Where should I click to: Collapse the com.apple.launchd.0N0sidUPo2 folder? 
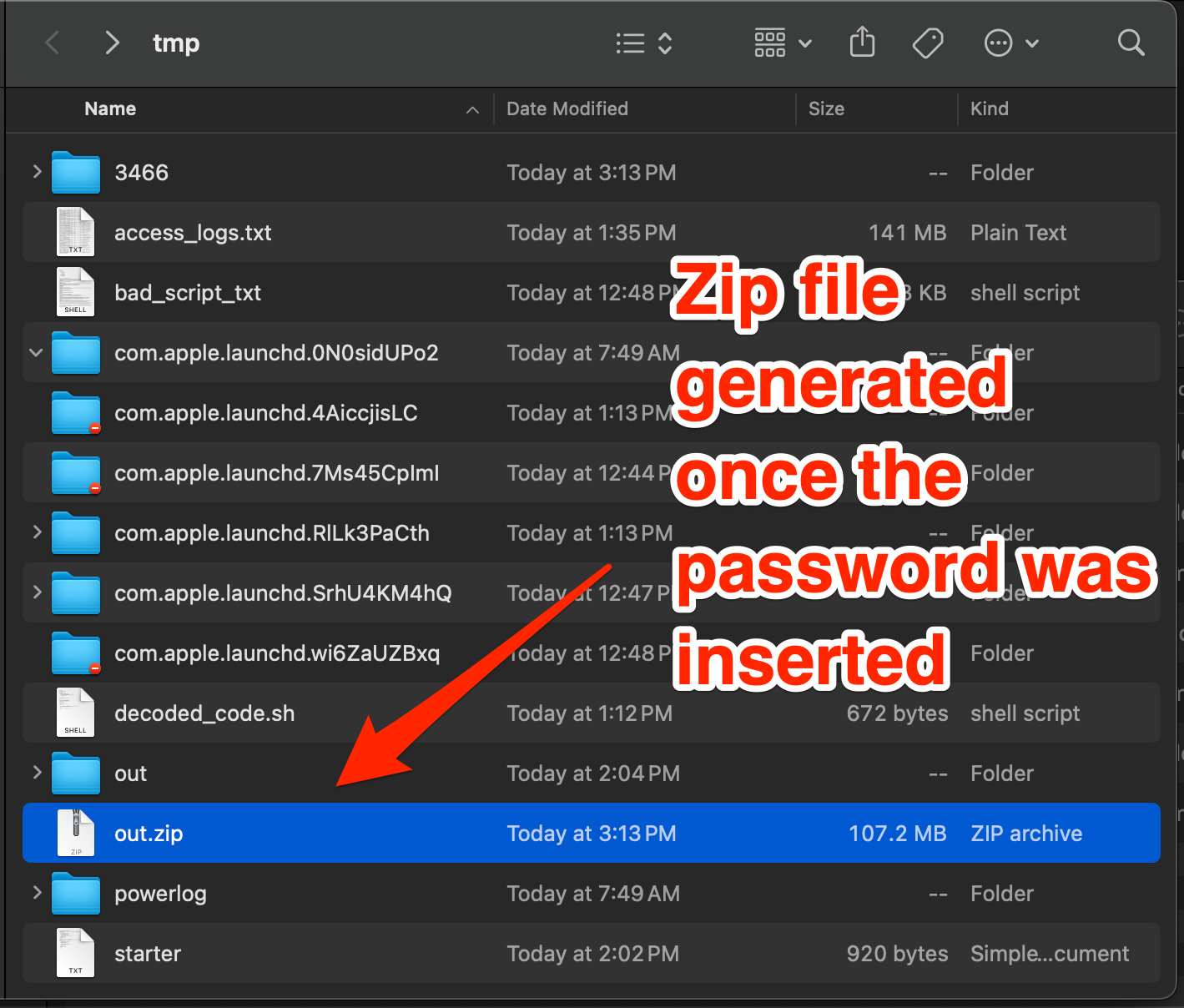coord(36,352)
